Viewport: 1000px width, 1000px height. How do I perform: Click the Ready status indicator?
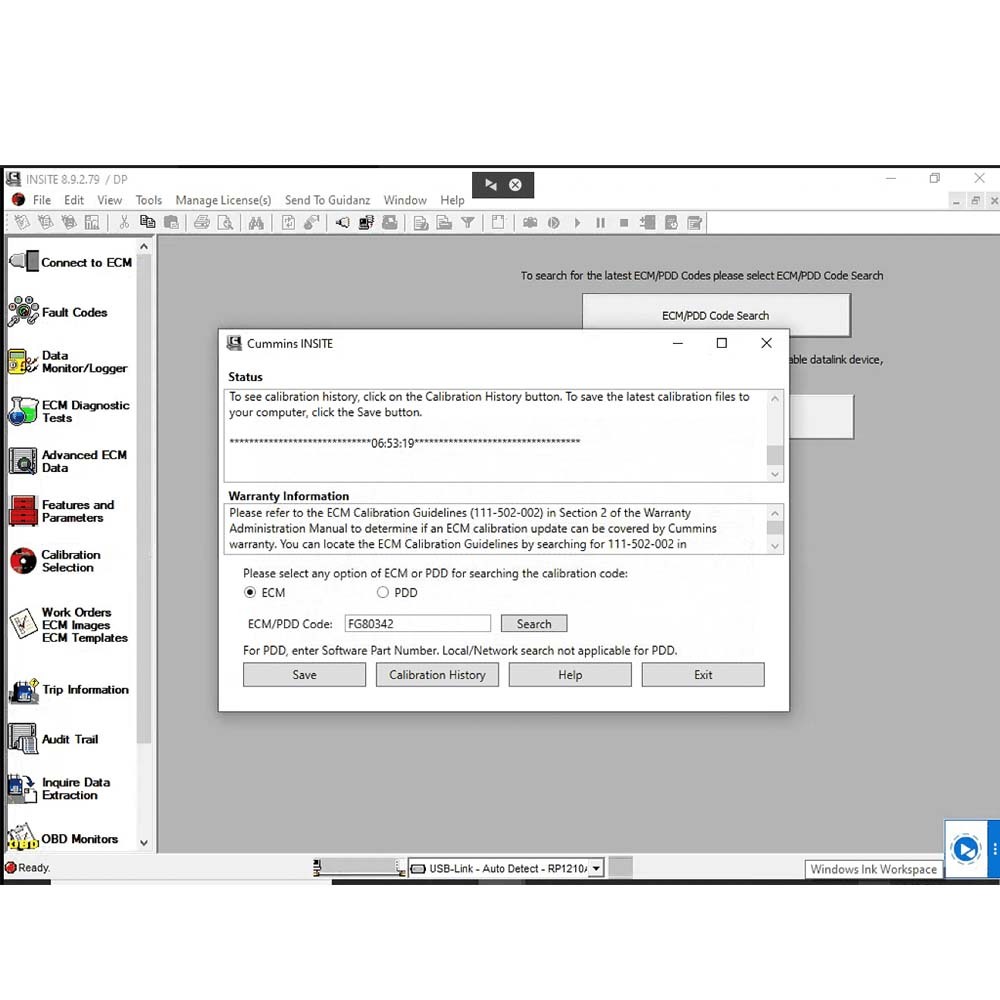(27, 867)
